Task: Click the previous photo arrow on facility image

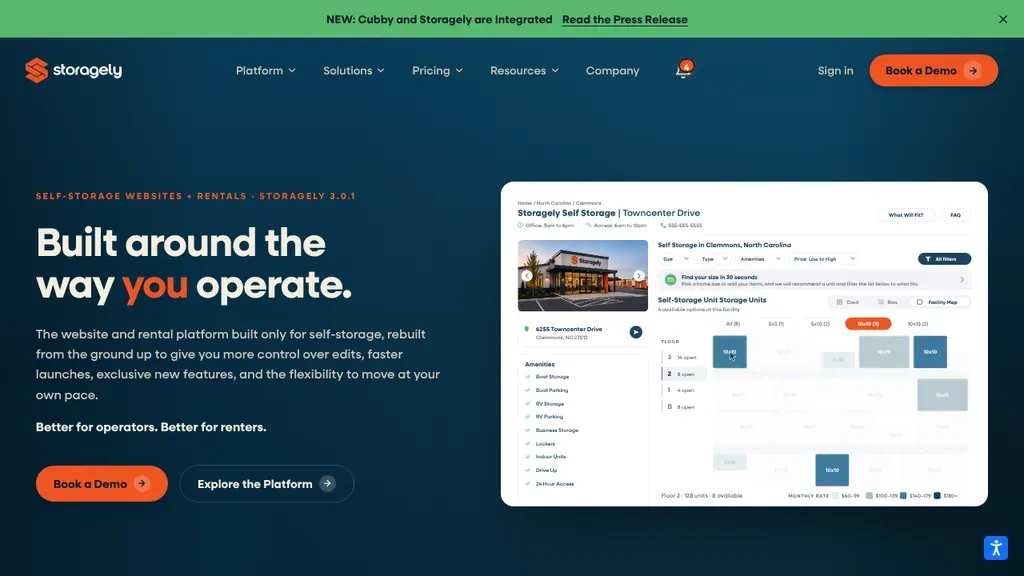Action: (x=527, y=276)
